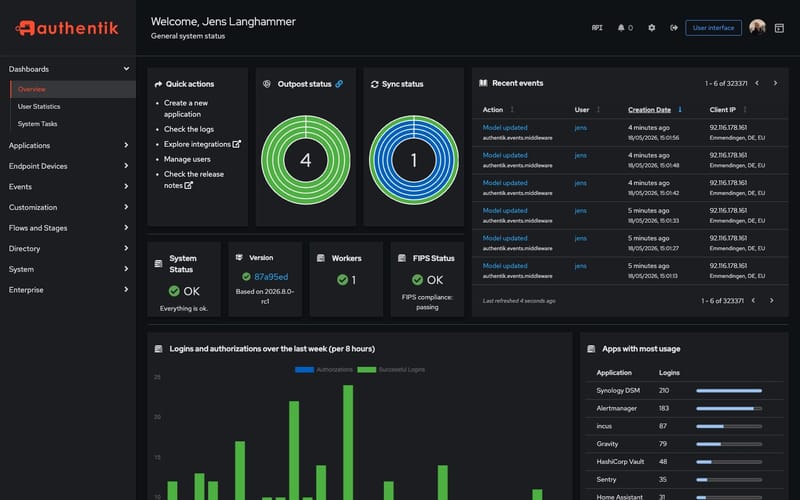Click the FIPS Status card icon

[x=402, y=258]
